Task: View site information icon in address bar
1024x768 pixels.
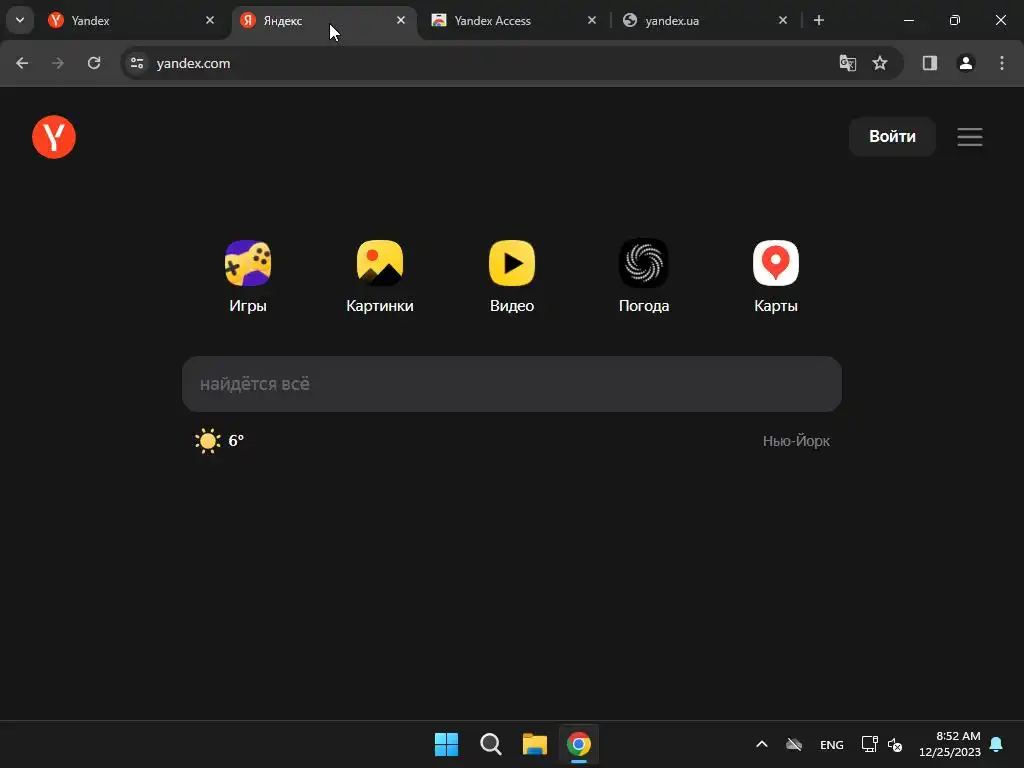Action: coord(137,63)
